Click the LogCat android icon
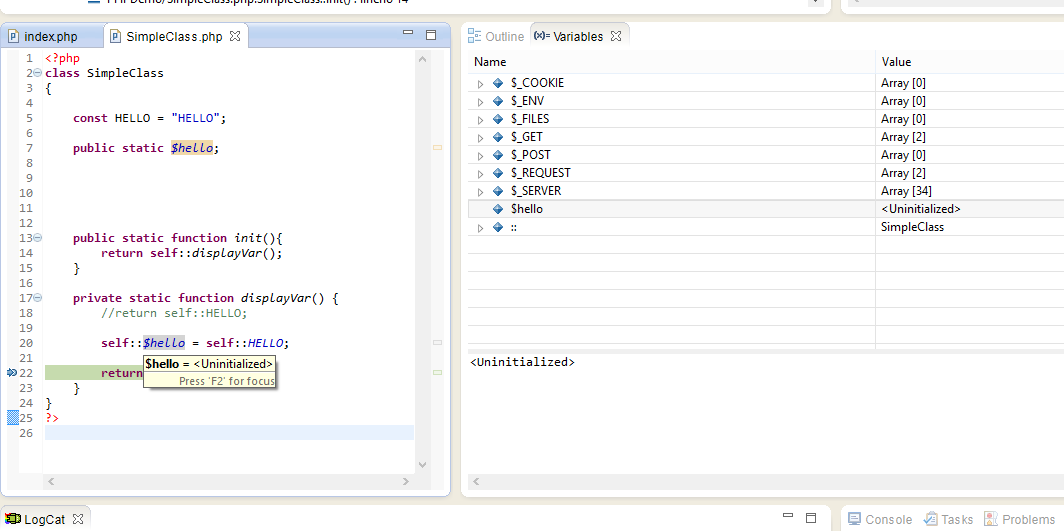This screenshot has width=1064, height=531. coord(13,519)
